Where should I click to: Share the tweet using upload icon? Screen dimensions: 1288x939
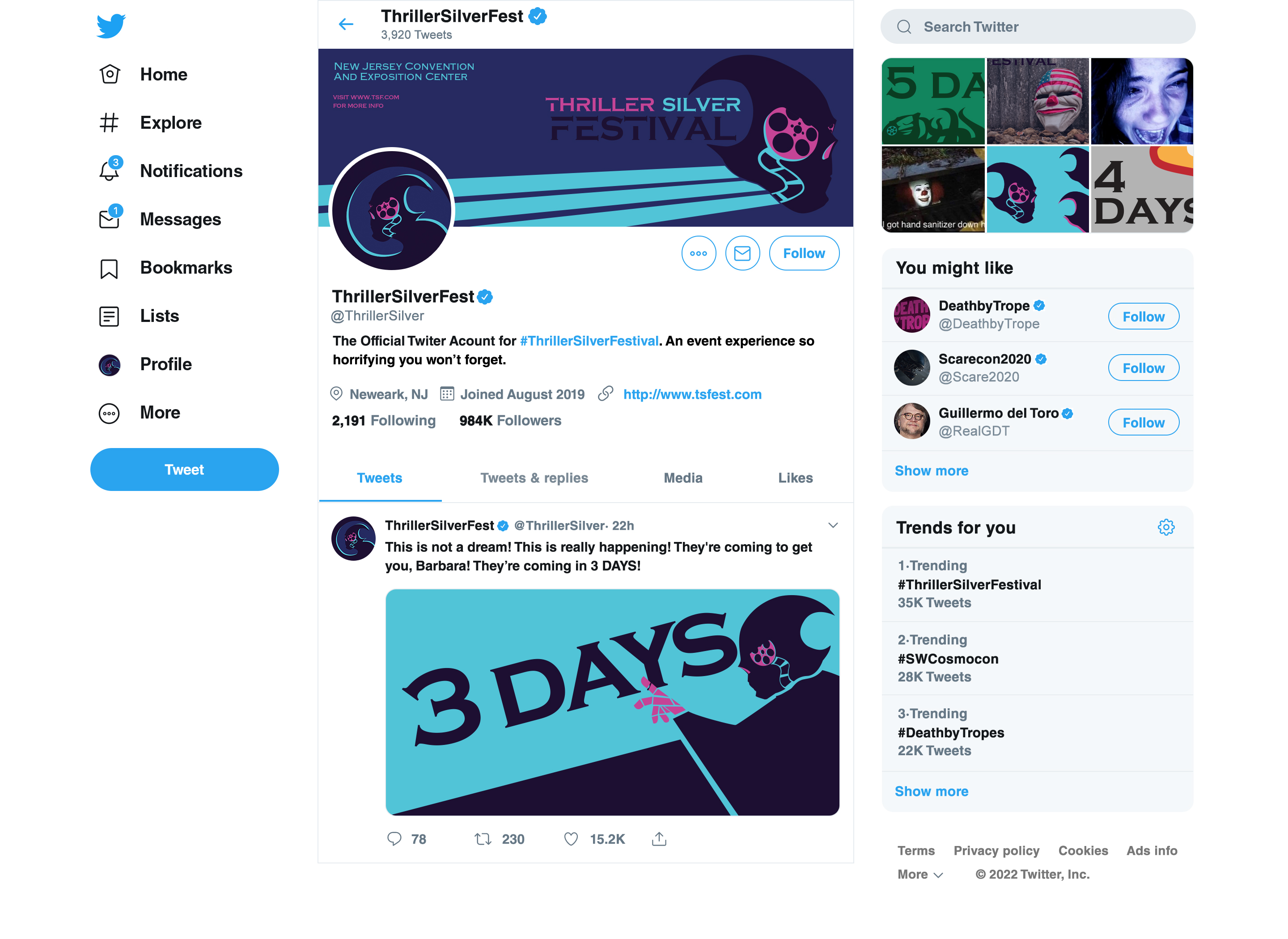[659, 839]
